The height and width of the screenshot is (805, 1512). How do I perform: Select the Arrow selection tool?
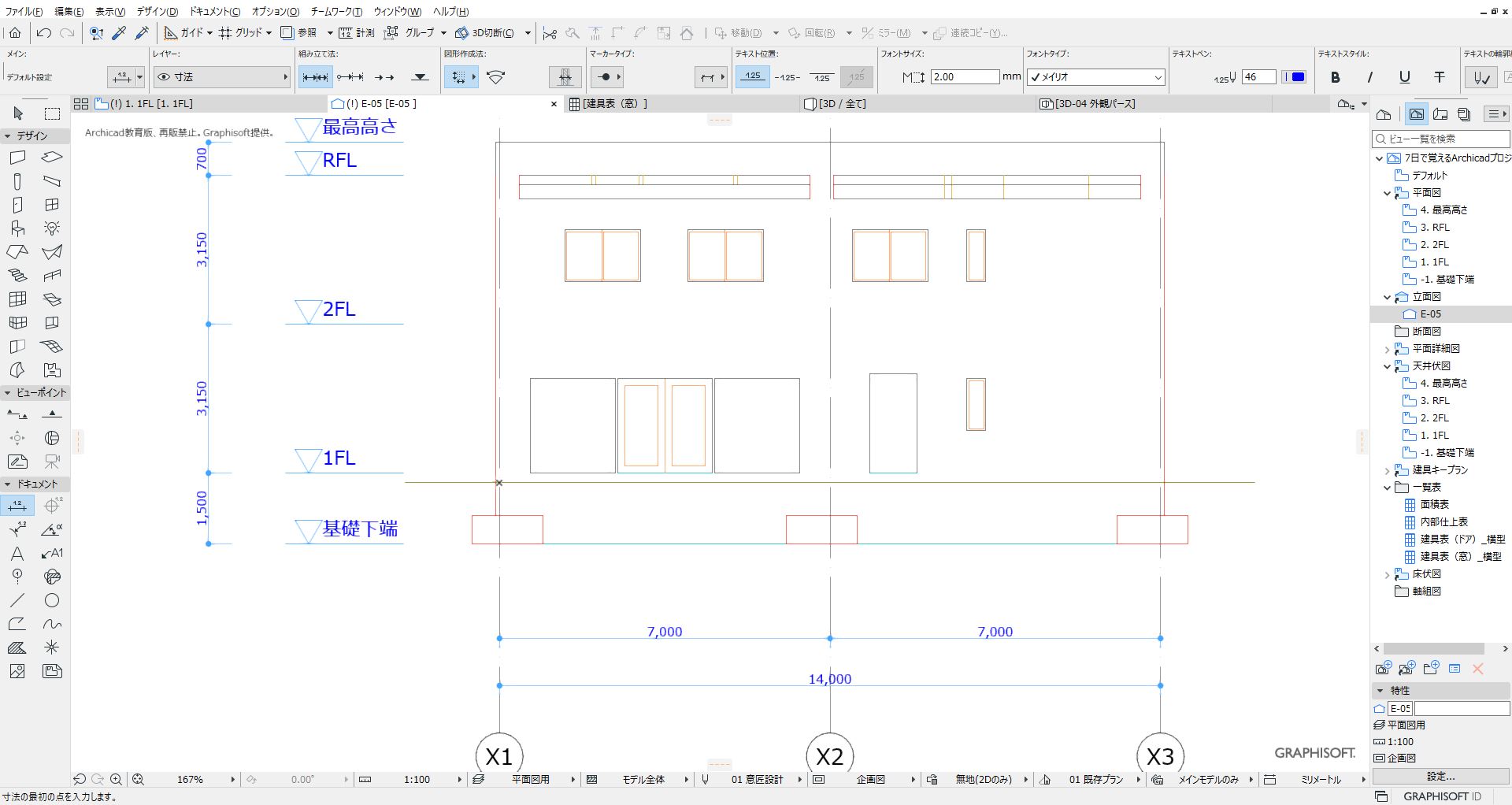click(x=18, y=113)
